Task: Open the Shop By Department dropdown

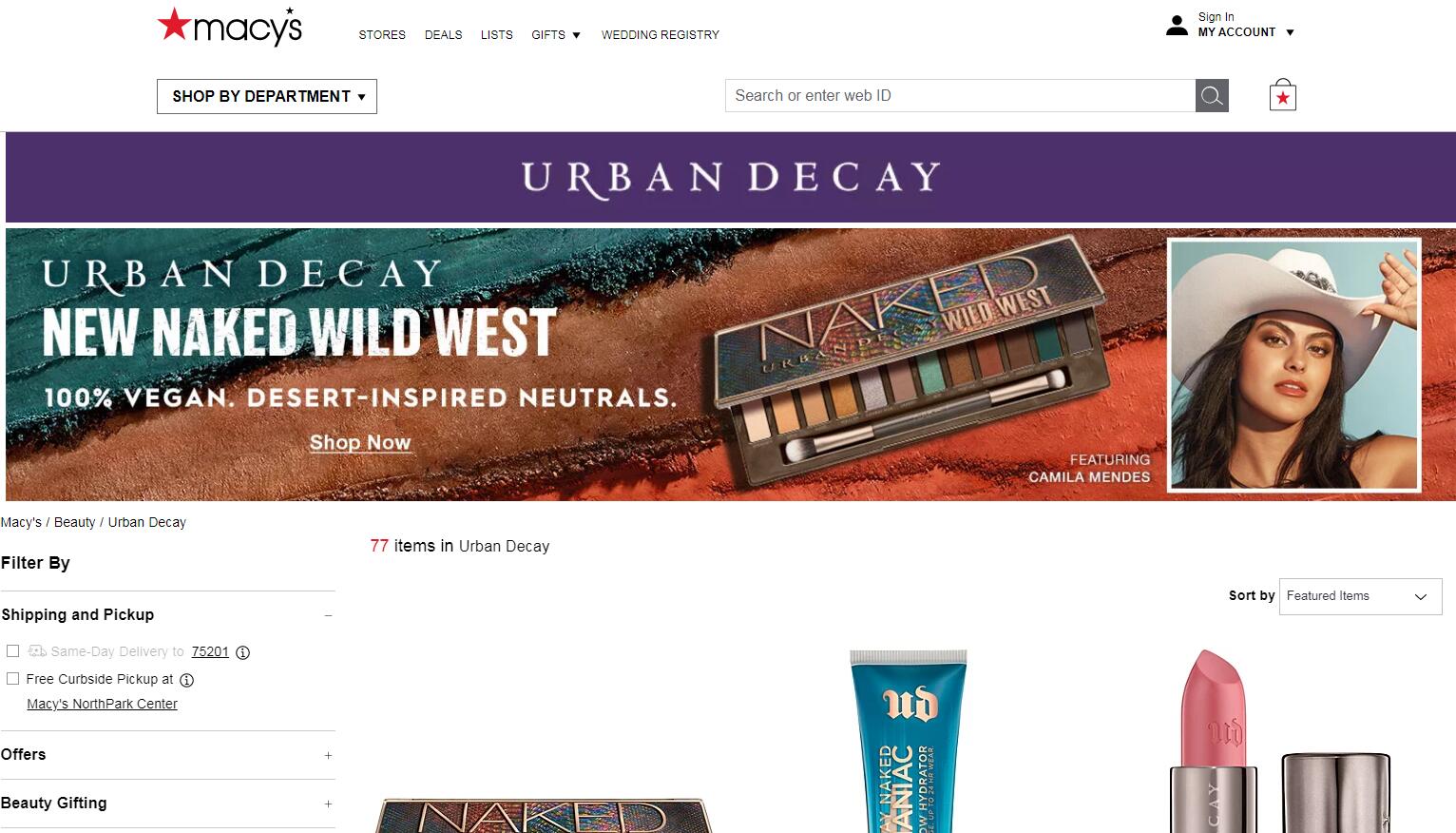Action: tap(267, 96)
